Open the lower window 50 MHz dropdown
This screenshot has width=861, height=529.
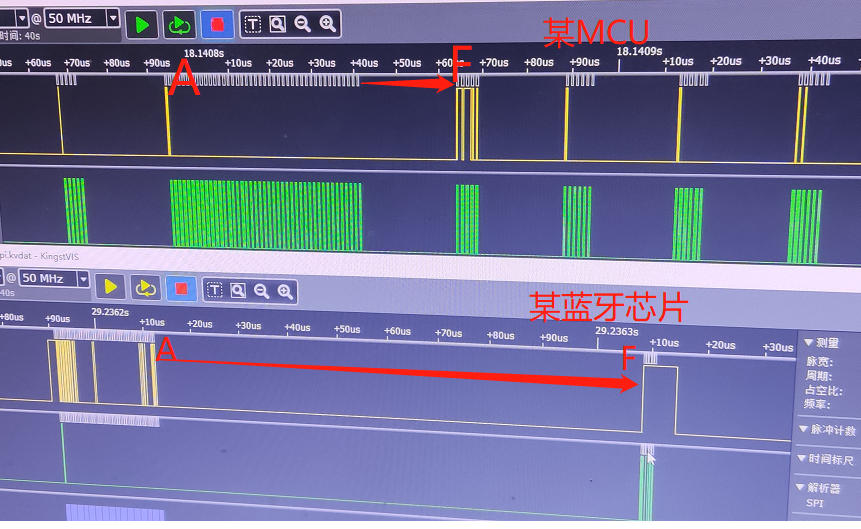point(83,279)
